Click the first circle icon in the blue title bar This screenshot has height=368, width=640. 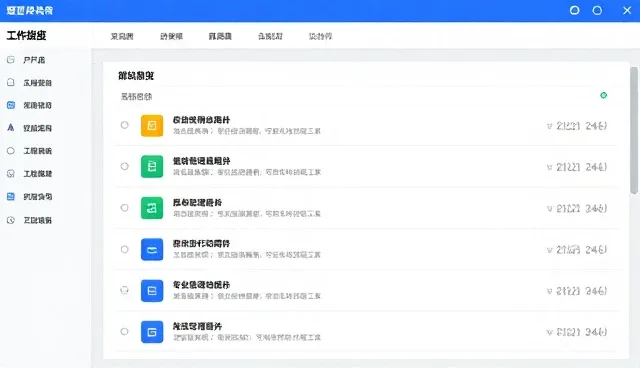(x=574, y=10)
